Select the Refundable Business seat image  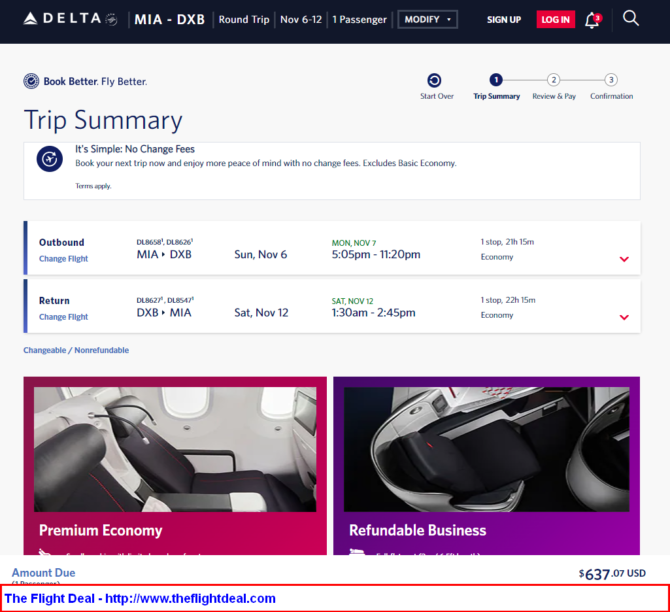(x=487, y=450)
